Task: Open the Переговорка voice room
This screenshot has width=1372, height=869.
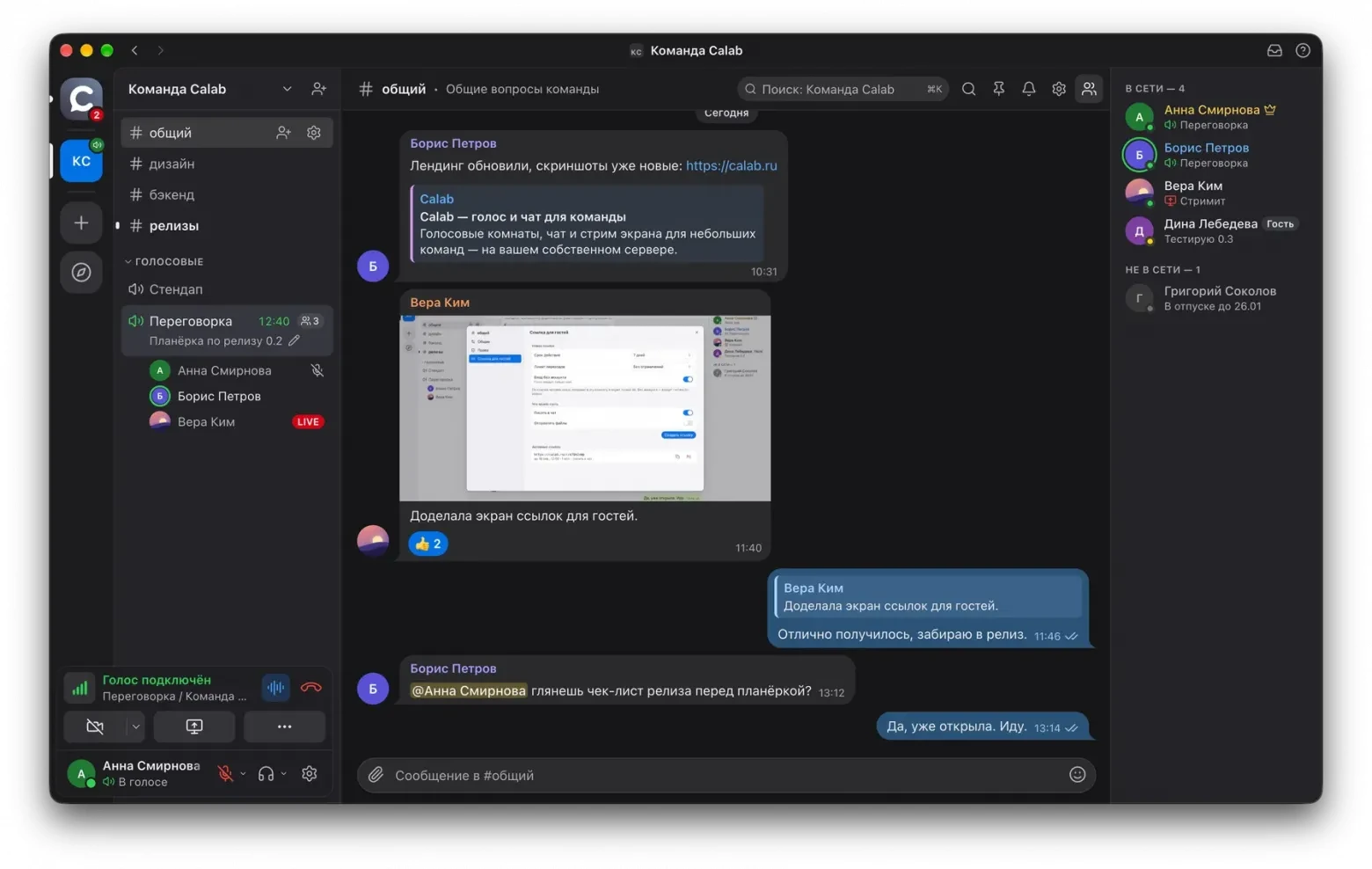Action: pos(227,330)
